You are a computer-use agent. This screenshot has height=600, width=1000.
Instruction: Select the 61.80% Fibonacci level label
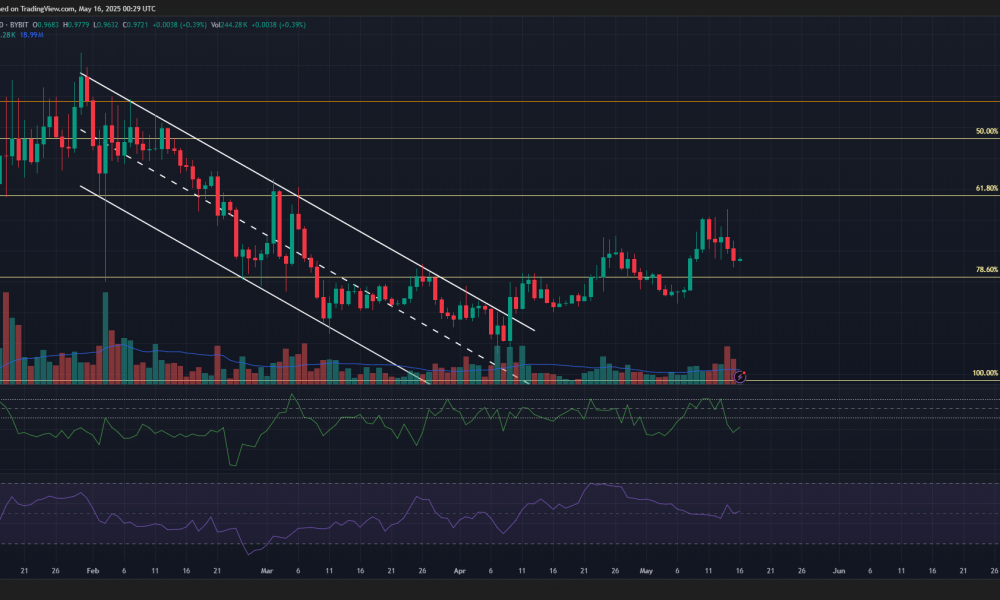click(x=987, y=189)
